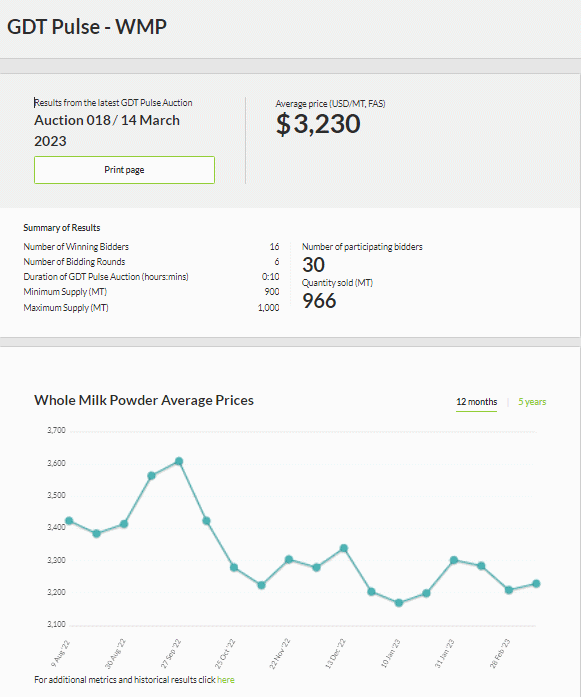The image size is (581, 697).
Task: Select the 9 Aug '22 data point
Action: 69,521
